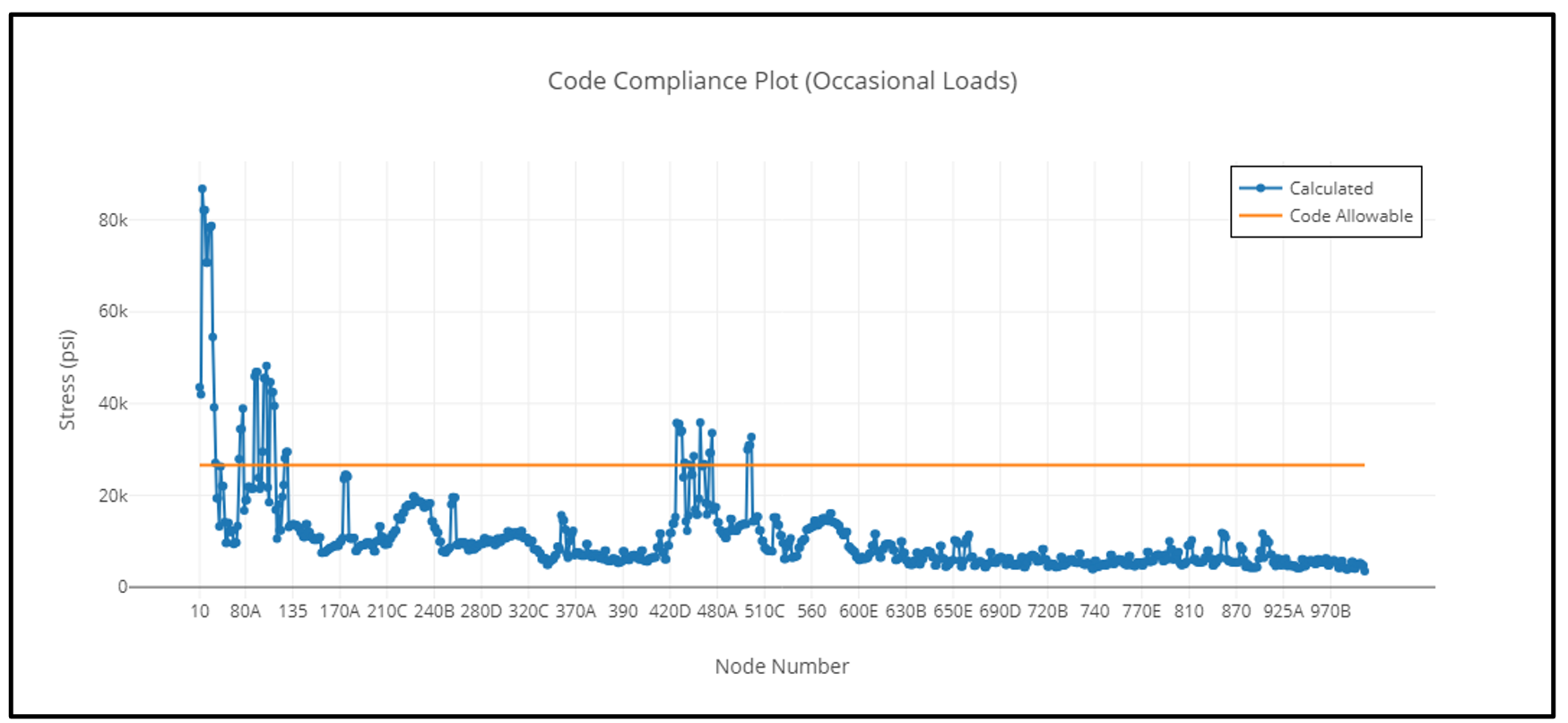Click the x-axis label 970B
Image resolution: width=1568 pixels, height=723 pixels.
[1330, 611]
